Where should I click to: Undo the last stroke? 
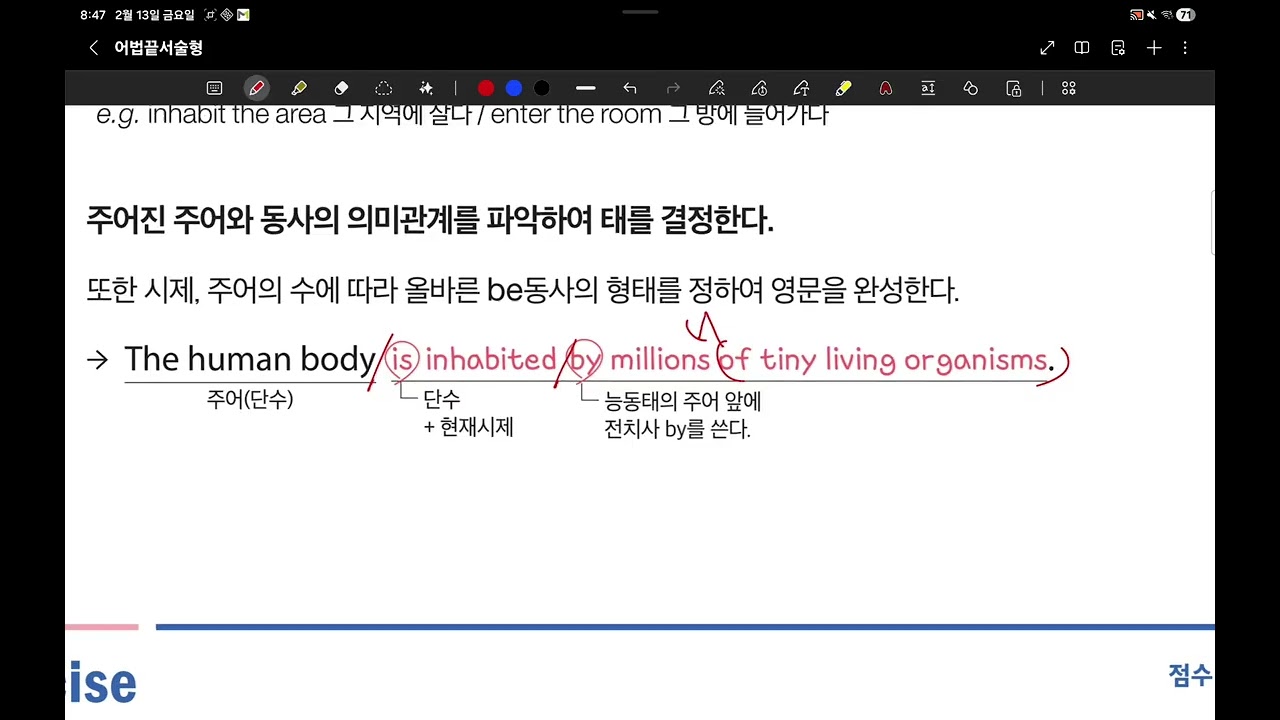coord(630,88)
